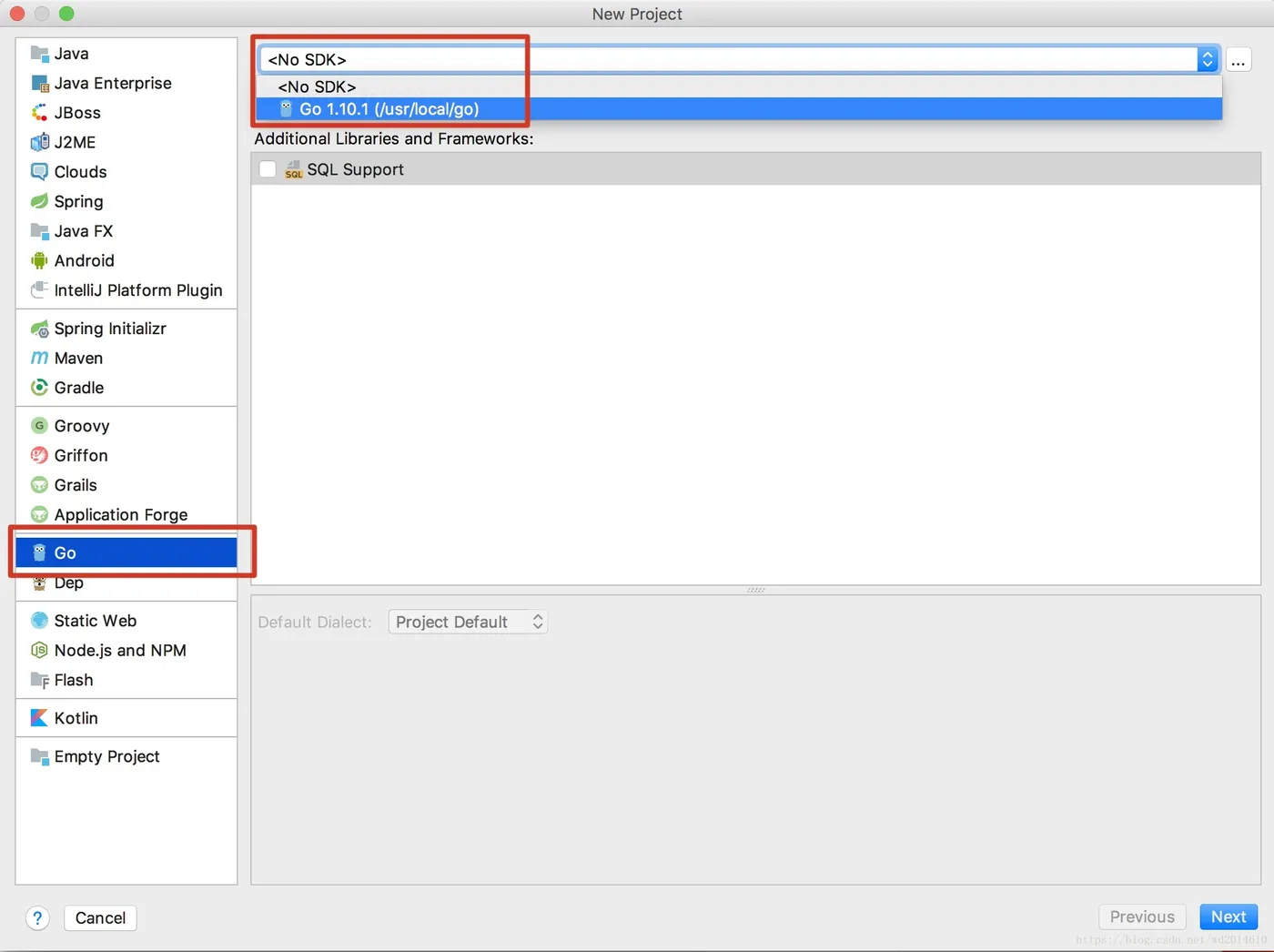Select the Maven project type

click(x=126, y=358)
